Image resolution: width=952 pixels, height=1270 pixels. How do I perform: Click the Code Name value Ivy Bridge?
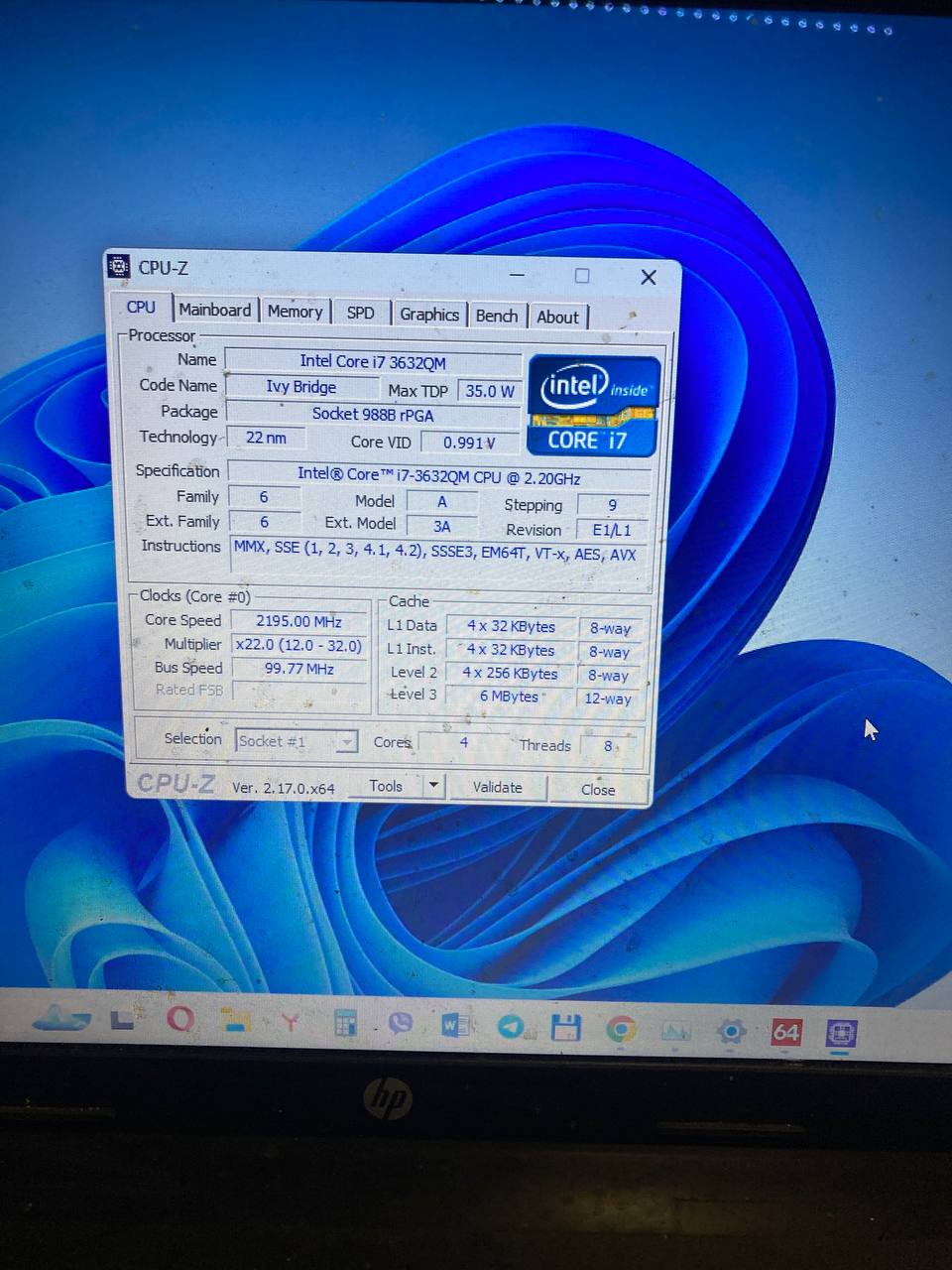(301, 387)
